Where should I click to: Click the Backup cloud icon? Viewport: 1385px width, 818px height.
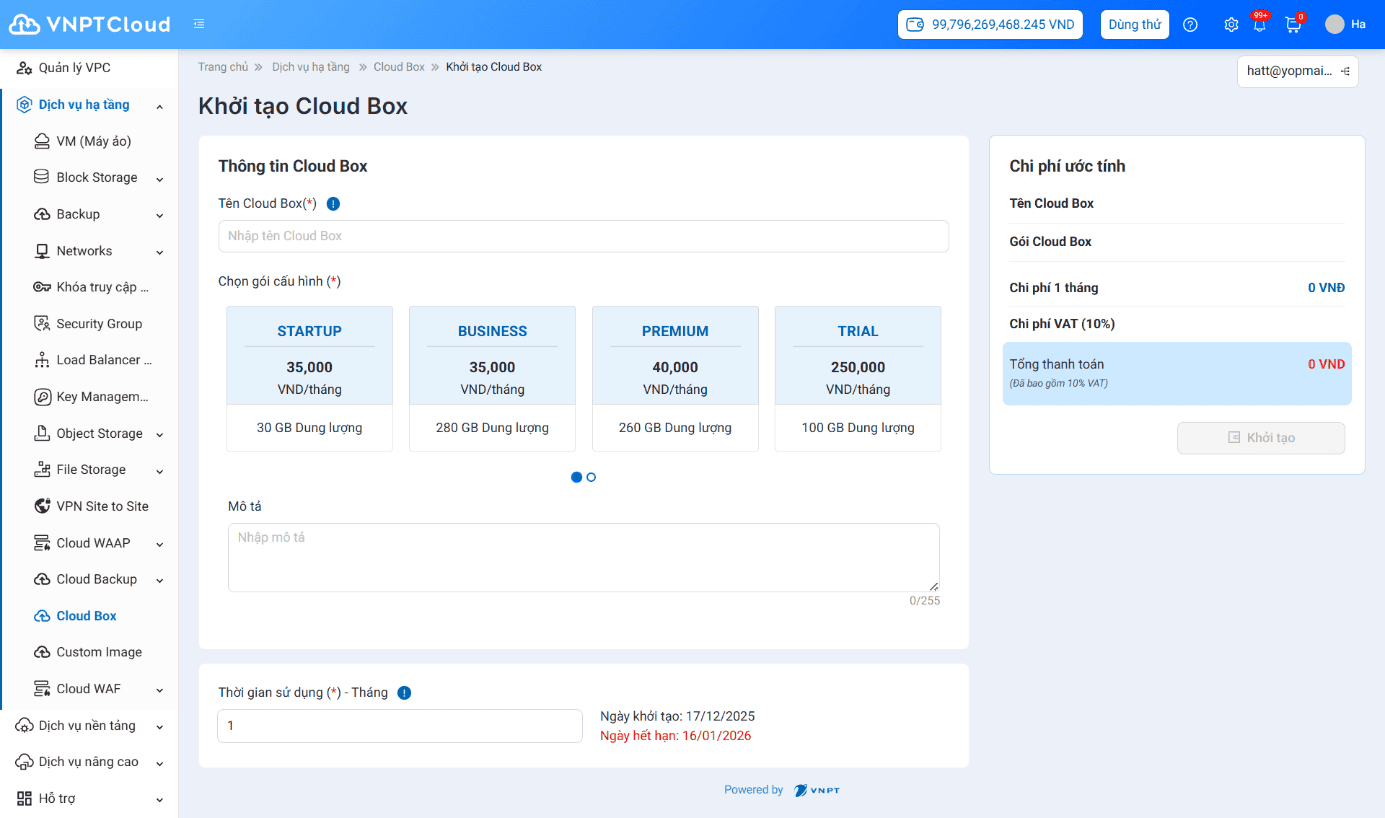click(x=42, y=214)
